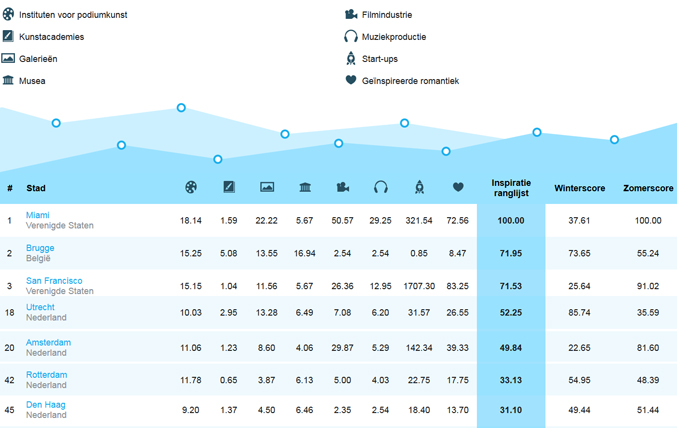
Task: Click the rightmost circular chart data point
Action: click(x=614, y=140)
